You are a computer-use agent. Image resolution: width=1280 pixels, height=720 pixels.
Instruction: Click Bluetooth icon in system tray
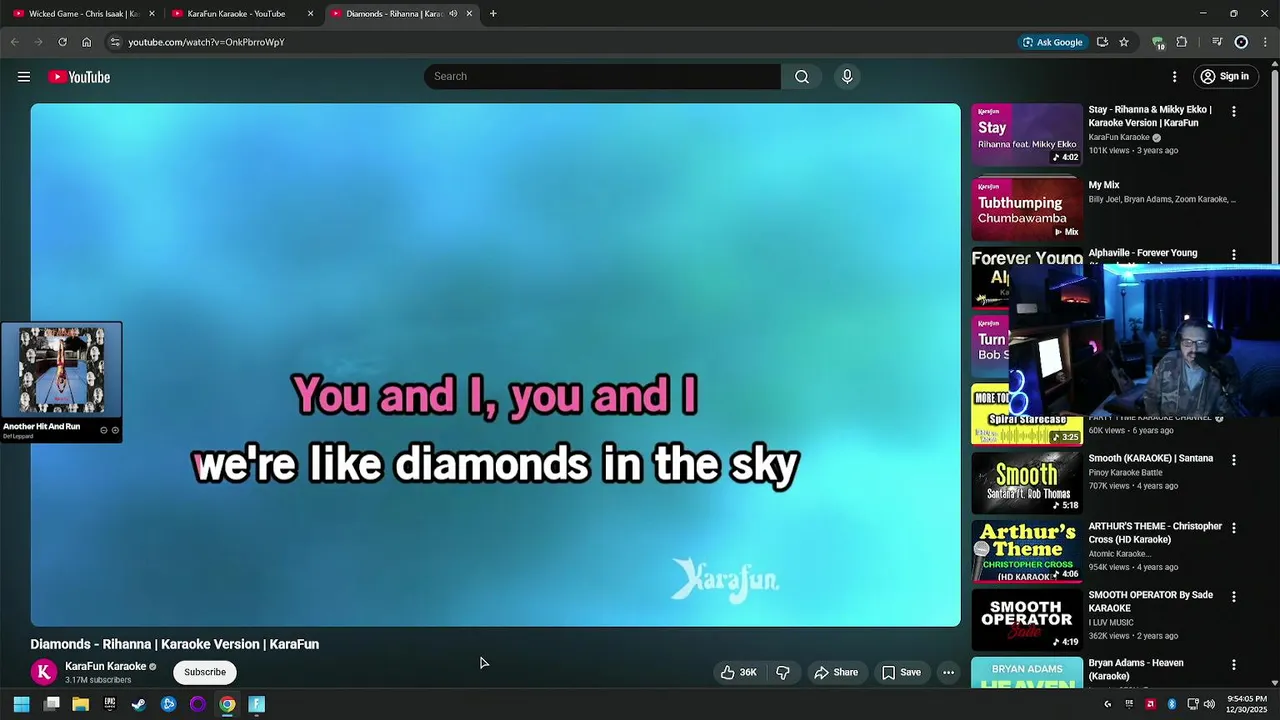(1171, 704)
